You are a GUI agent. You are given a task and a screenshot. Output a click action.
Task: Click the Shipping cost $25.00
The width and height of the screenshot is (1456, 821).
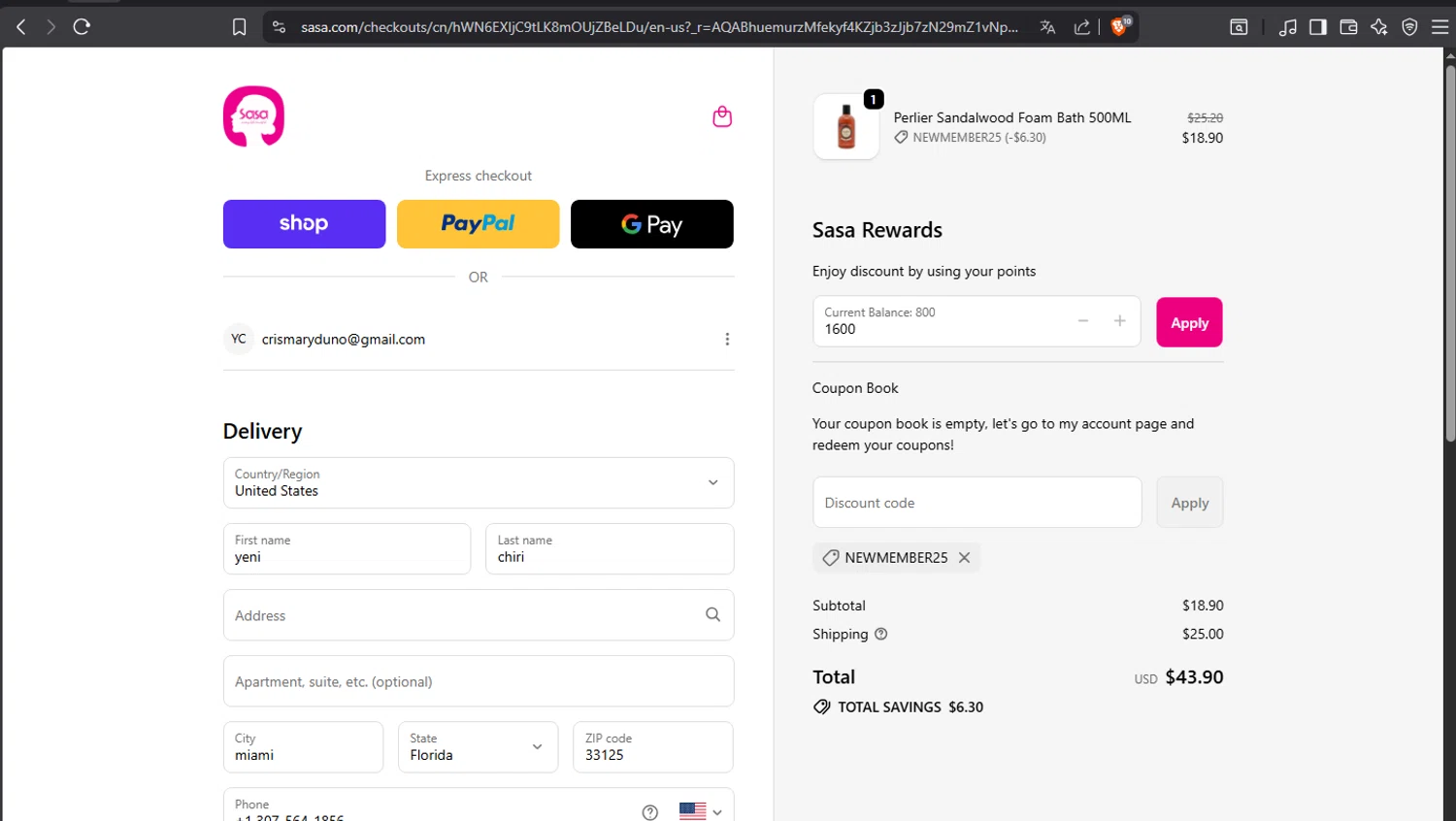click(1203, 634)
